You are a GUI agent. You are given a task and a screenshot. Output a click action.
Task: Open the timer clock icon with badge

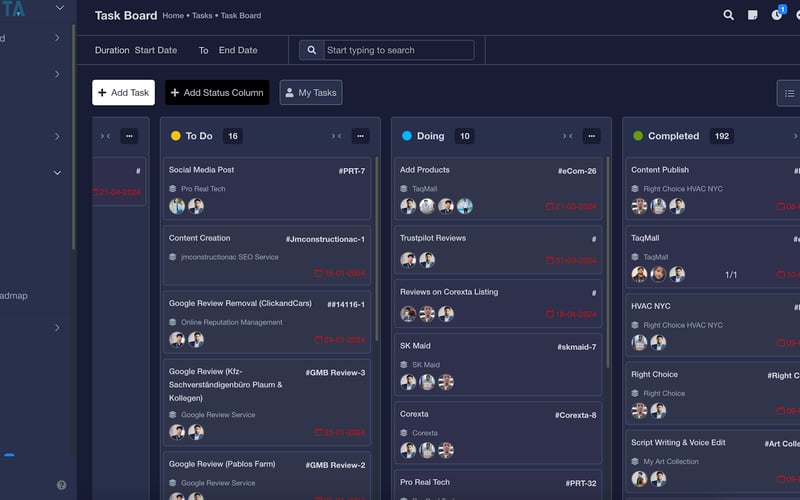click(x=777, y=15)
